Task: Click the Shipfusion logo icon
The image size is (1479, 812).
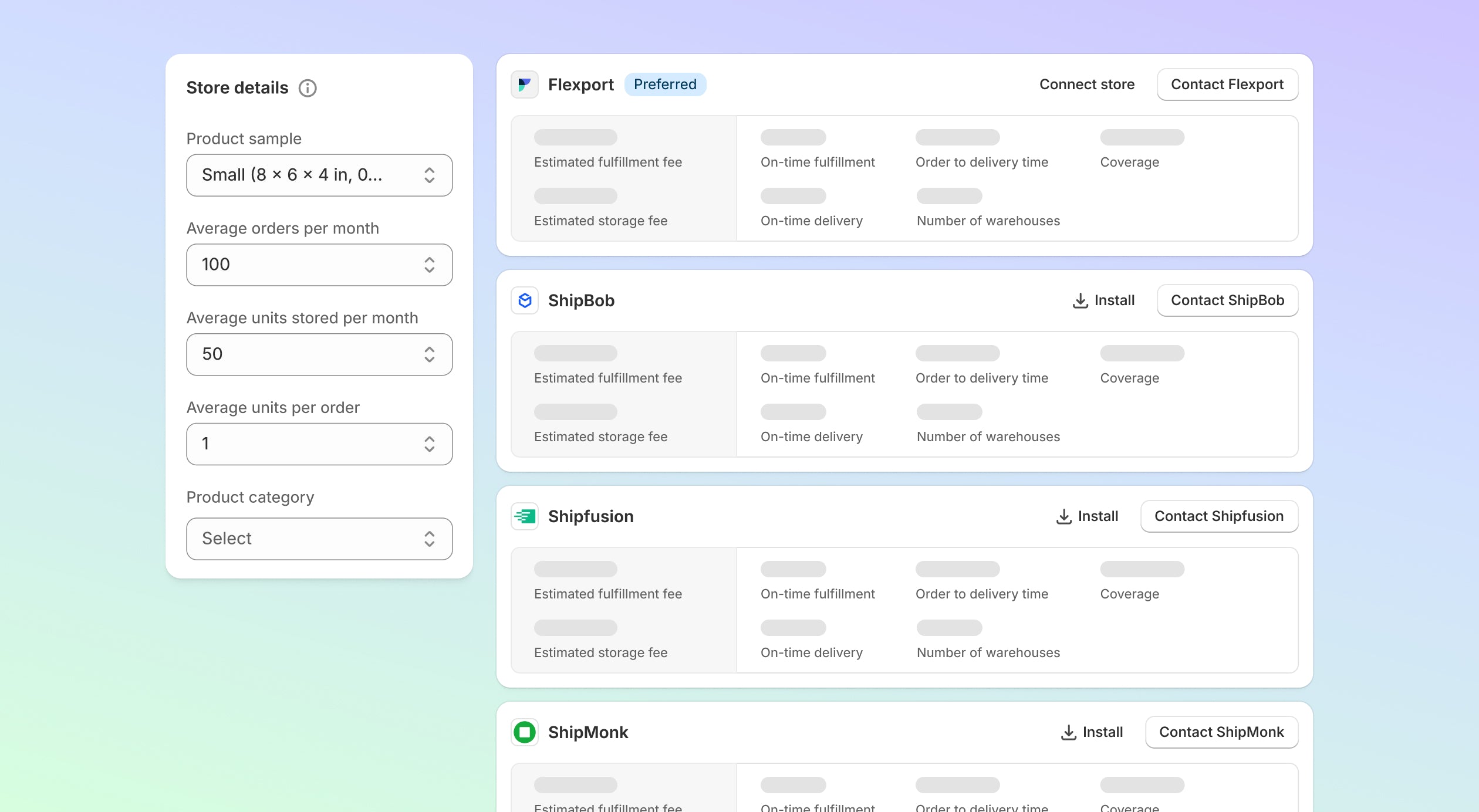Action: point(525,516)
